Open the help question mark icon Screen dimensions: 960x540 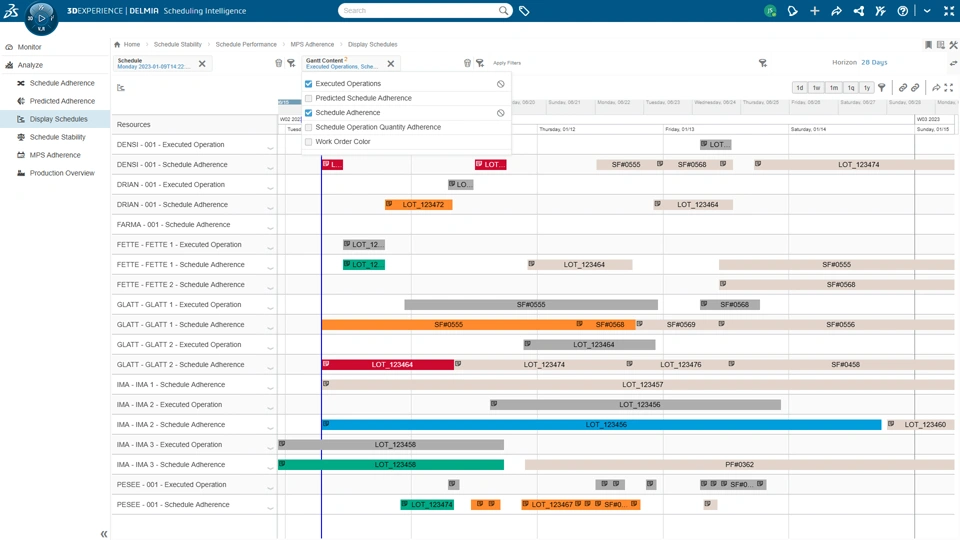[x=902, y=11]
